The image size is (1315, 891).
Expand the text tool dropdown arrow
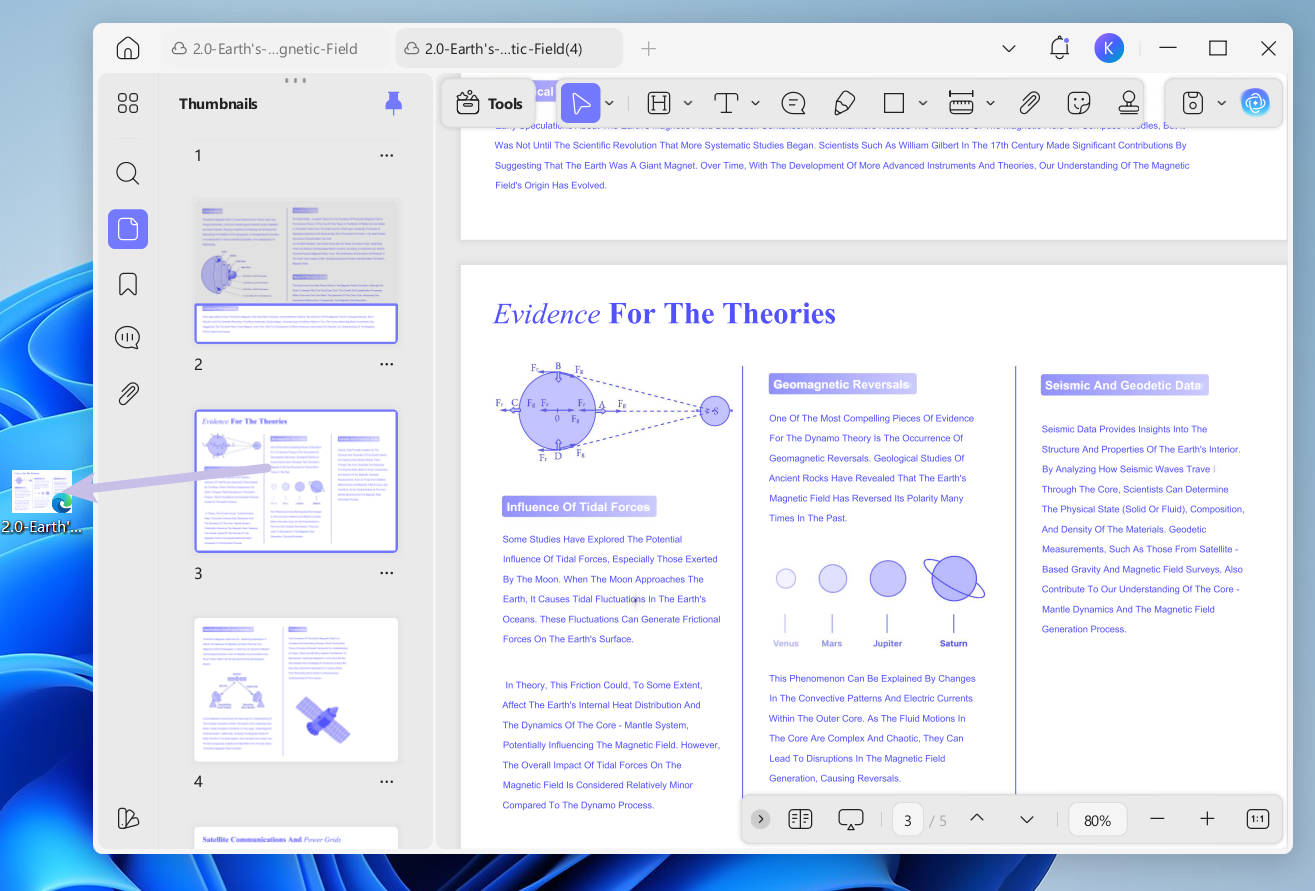tap(755, 103)
